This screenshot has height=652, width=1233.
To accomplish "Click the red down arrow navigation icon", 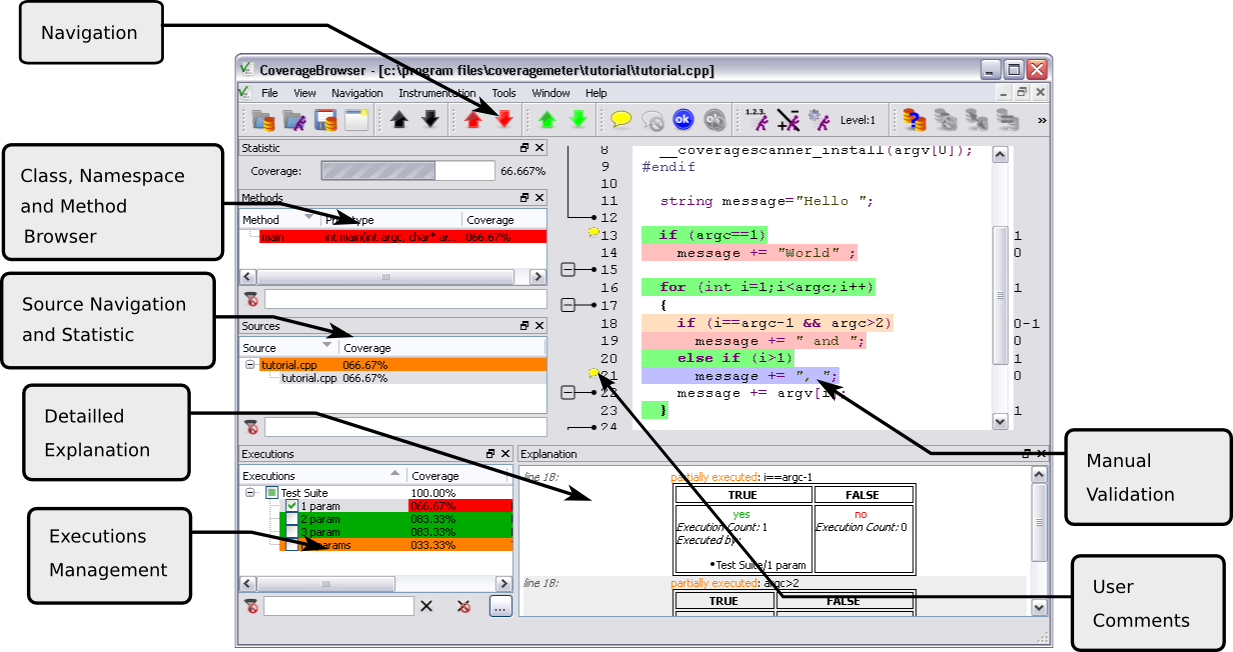I will [504, 120].
